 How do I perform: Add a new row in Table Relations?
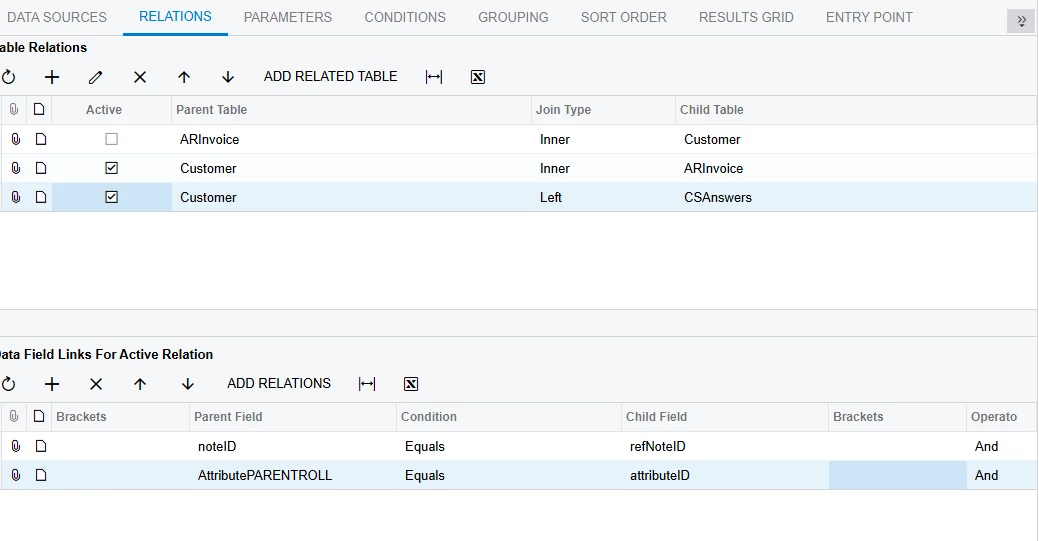(x=52, y=77)
